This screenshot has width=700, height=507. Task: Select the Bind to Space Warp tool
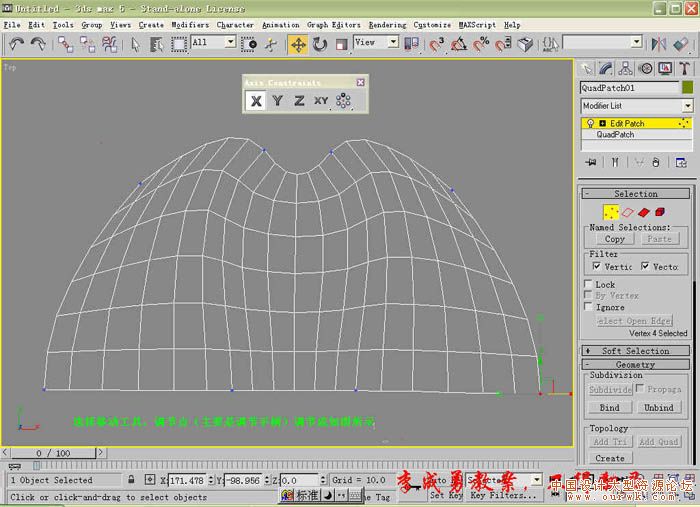click(x=109, y=45)
